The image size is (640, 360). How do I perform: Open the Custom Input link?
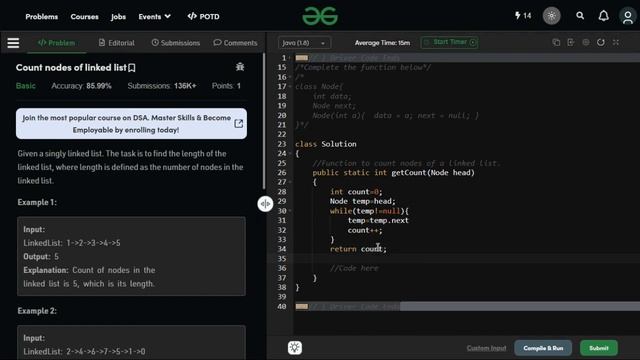click(487, 348)
